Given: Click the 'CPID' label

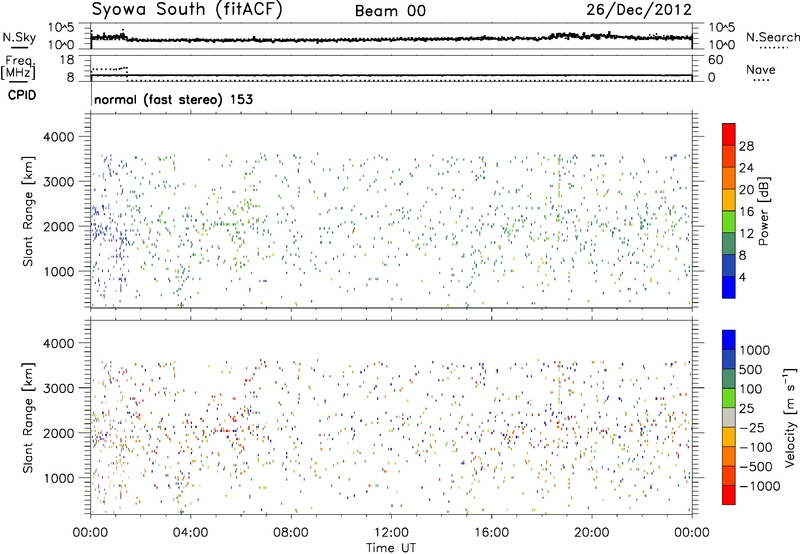Looking at the screenshot, I should click(x=22, y=95).
